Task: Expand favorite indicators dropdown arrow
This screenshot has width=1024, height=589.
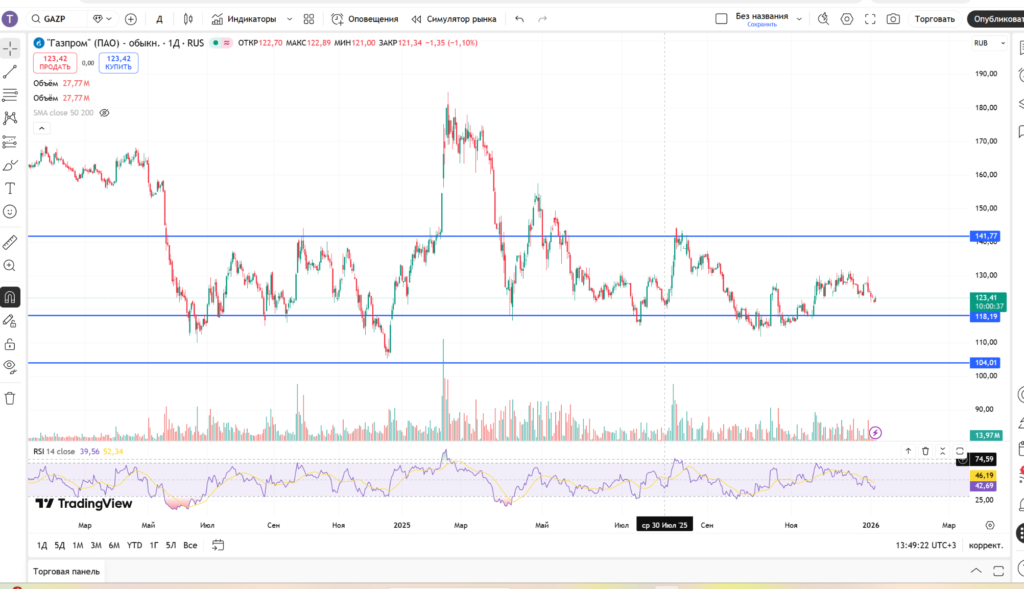Action: click(289, 19)
